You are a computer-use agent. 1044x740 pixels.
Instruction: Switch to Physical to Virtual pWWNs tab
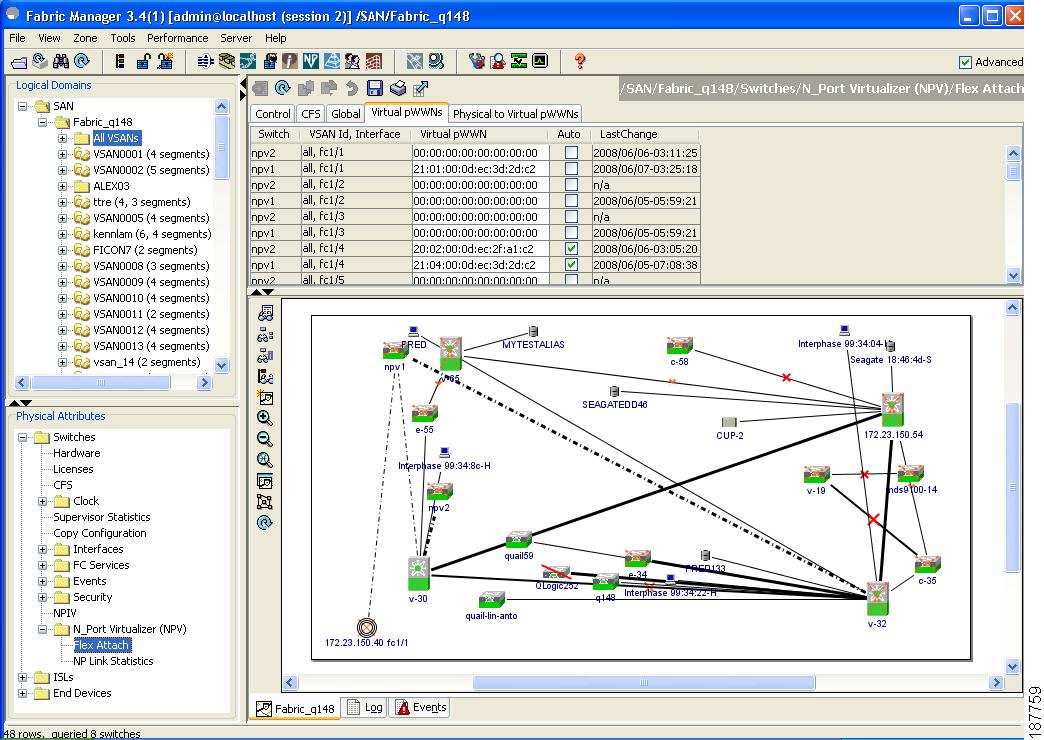515,114
